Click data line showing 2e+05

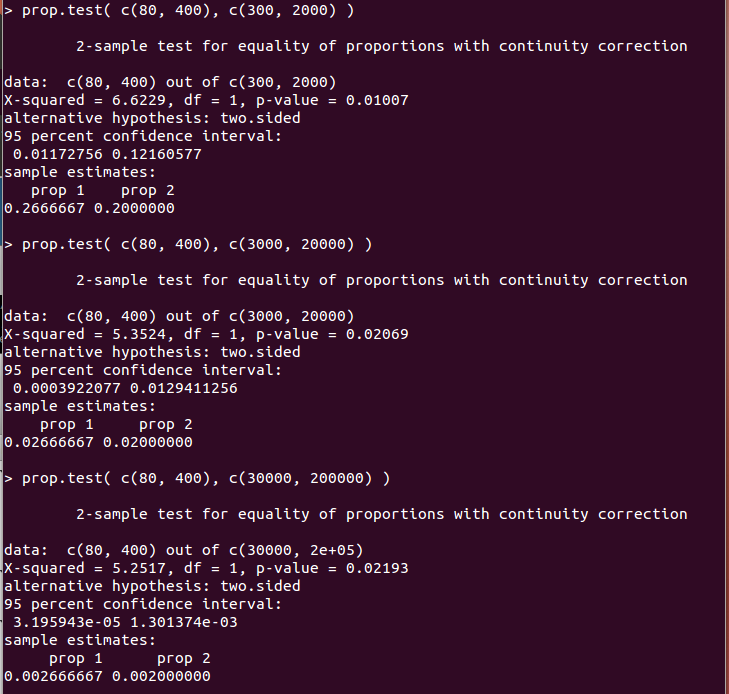pos(184,550)
